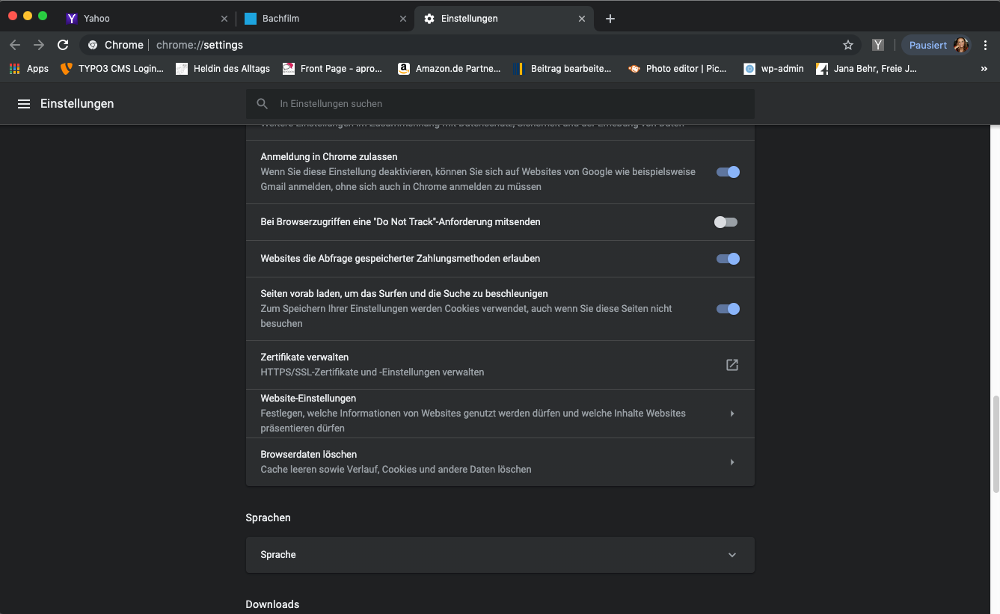
Task: Close the Einstellungen tab
Action: point(582,18)
